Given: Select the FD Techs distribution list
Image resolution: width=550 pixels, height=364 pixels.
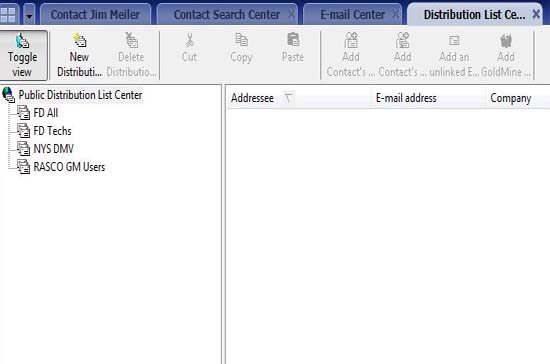Looking at the screenshot, I should pyautogui.click(x=52, y=131).
